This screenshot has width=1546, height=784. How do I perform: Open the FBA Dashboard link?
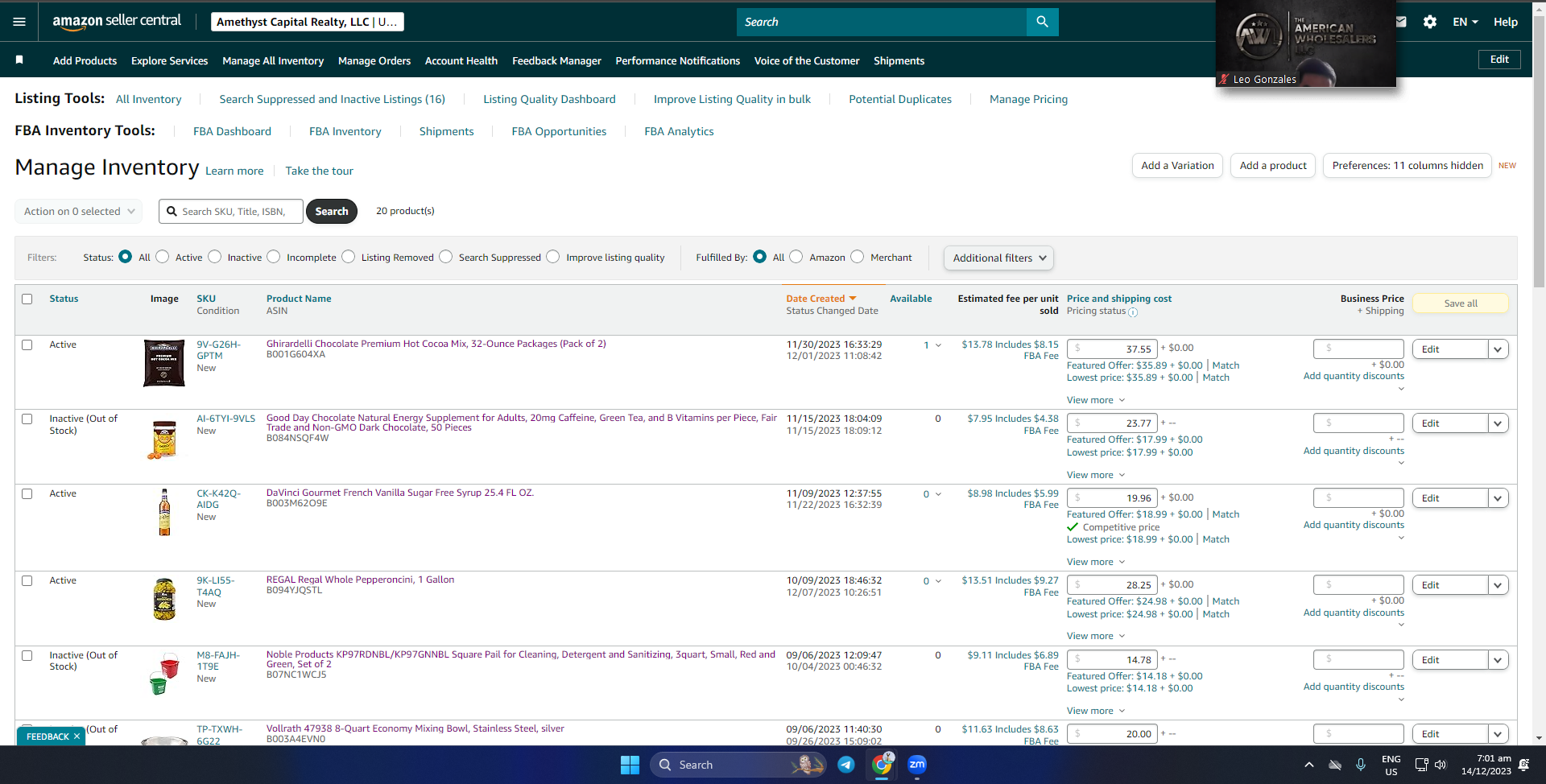point(232,131)
